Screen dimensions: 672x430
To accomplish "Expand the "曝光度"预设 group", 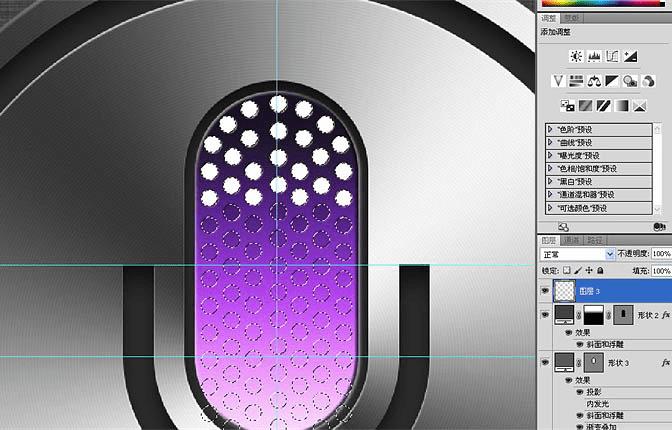I will pyautogui.click(x=550, y=155).
